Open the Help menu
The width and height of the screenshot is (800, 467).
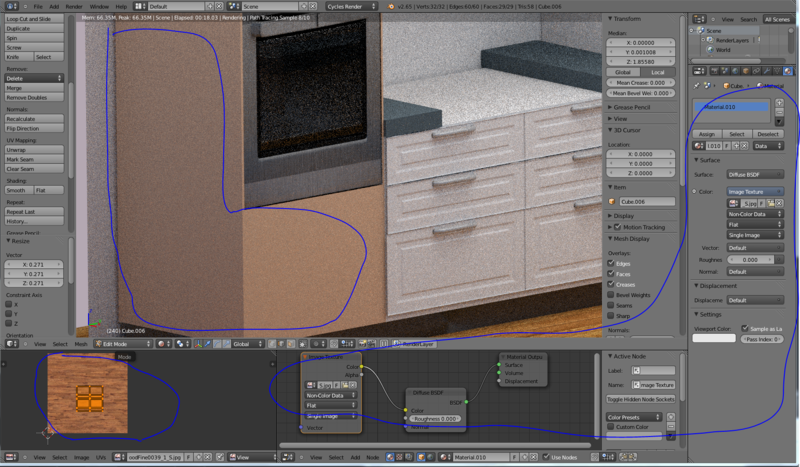point(121,7)
